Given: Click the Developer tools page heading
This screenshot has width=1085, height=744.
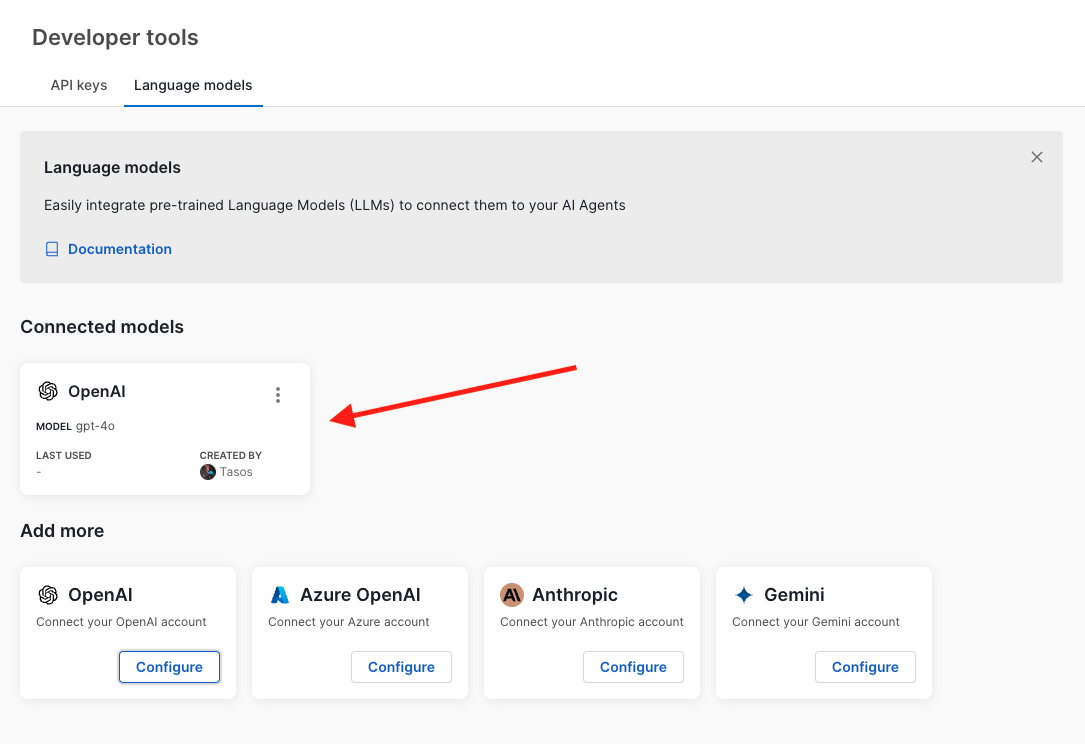Looking at the screenshot, I should coord(115,38).
